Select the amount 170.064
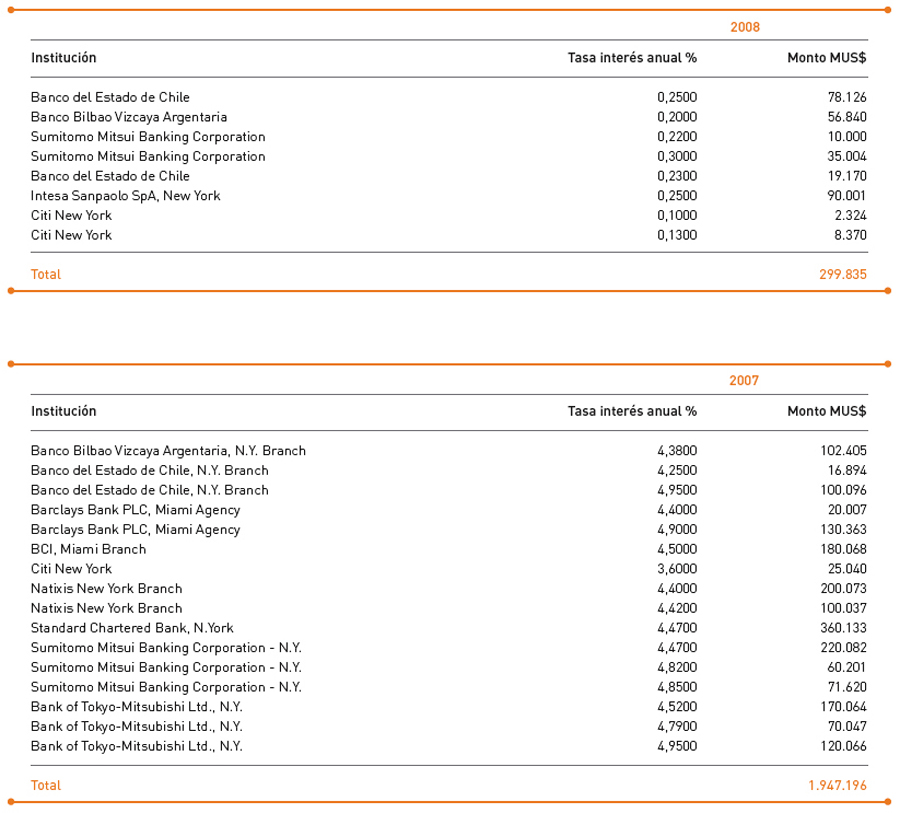900x813 pixels. coord(843,707)
